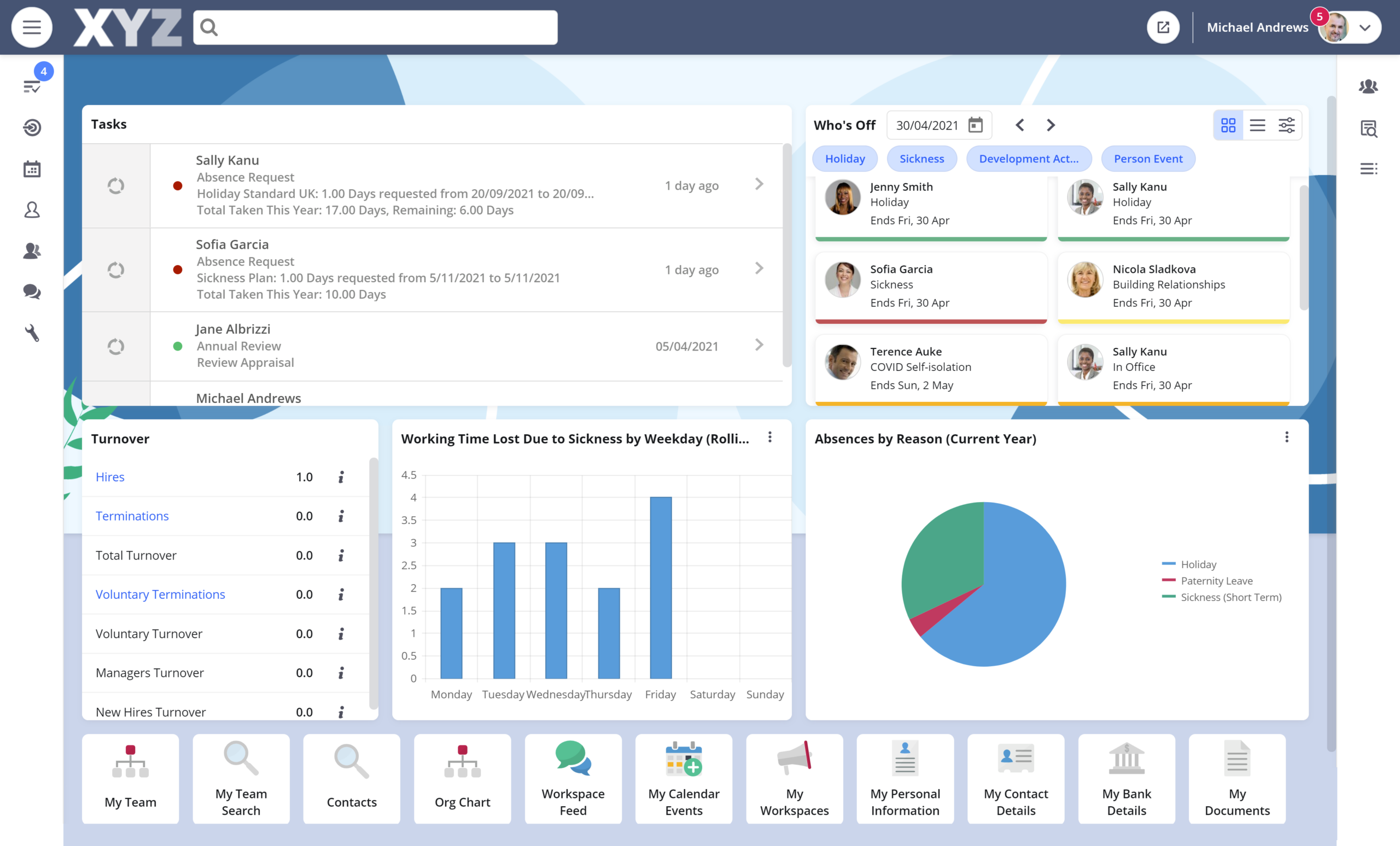Image resolution: width=1400 pixels, height=846 pixels.
Task: Click the search input field
Action: tap(386, 27)
